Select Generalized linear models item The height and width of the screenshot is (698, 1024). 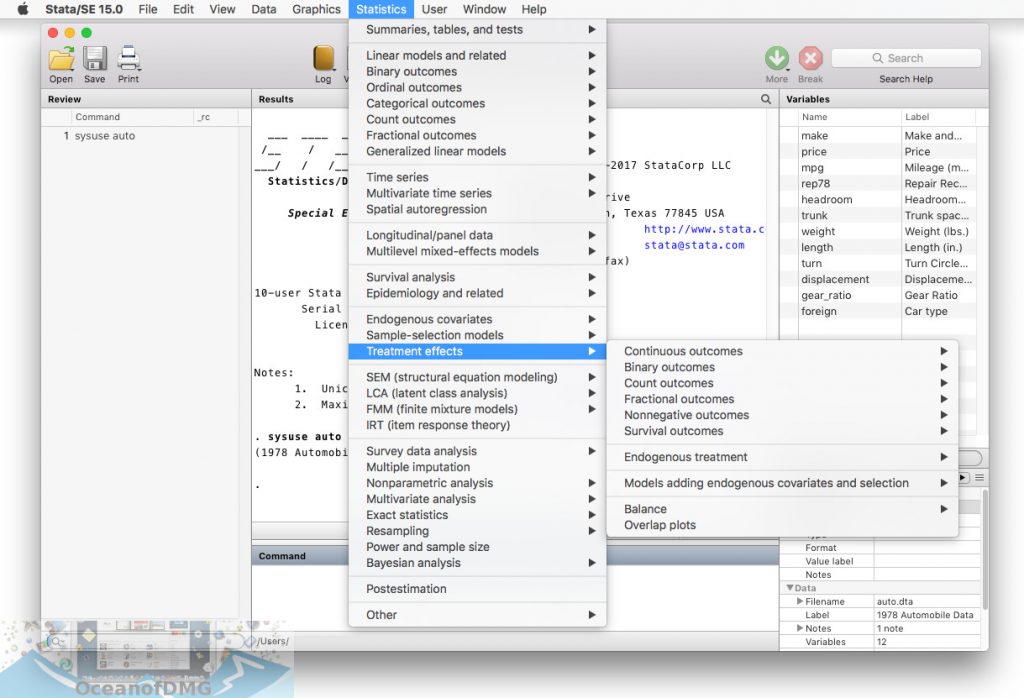coord(477,151)
